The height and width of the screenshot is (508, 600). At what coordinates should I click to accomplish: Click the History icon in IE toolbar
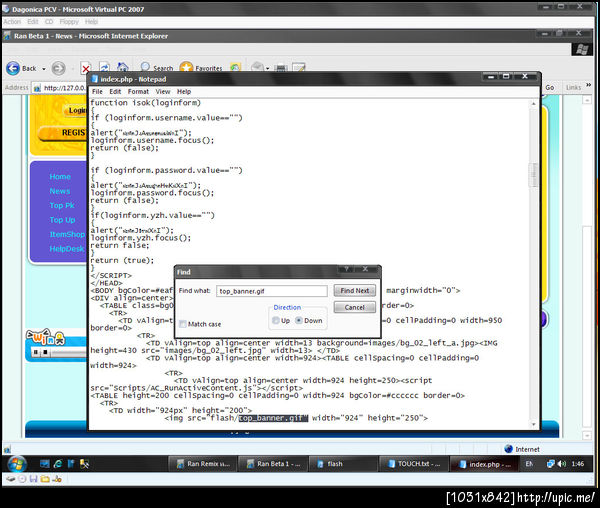[235, 68]
